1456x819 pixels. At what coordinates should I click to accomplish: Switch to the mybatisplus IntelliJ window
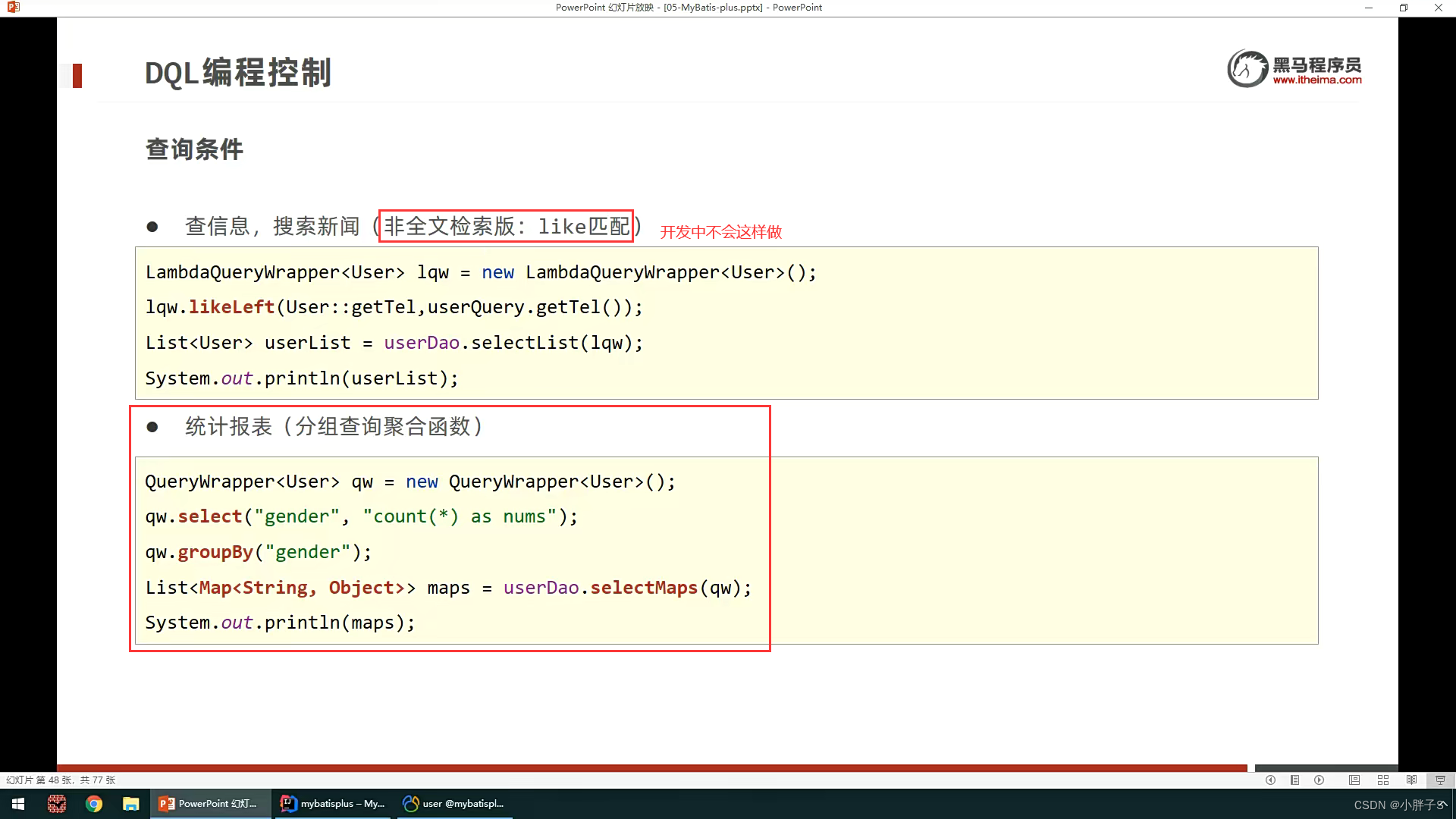pos(333,804)
